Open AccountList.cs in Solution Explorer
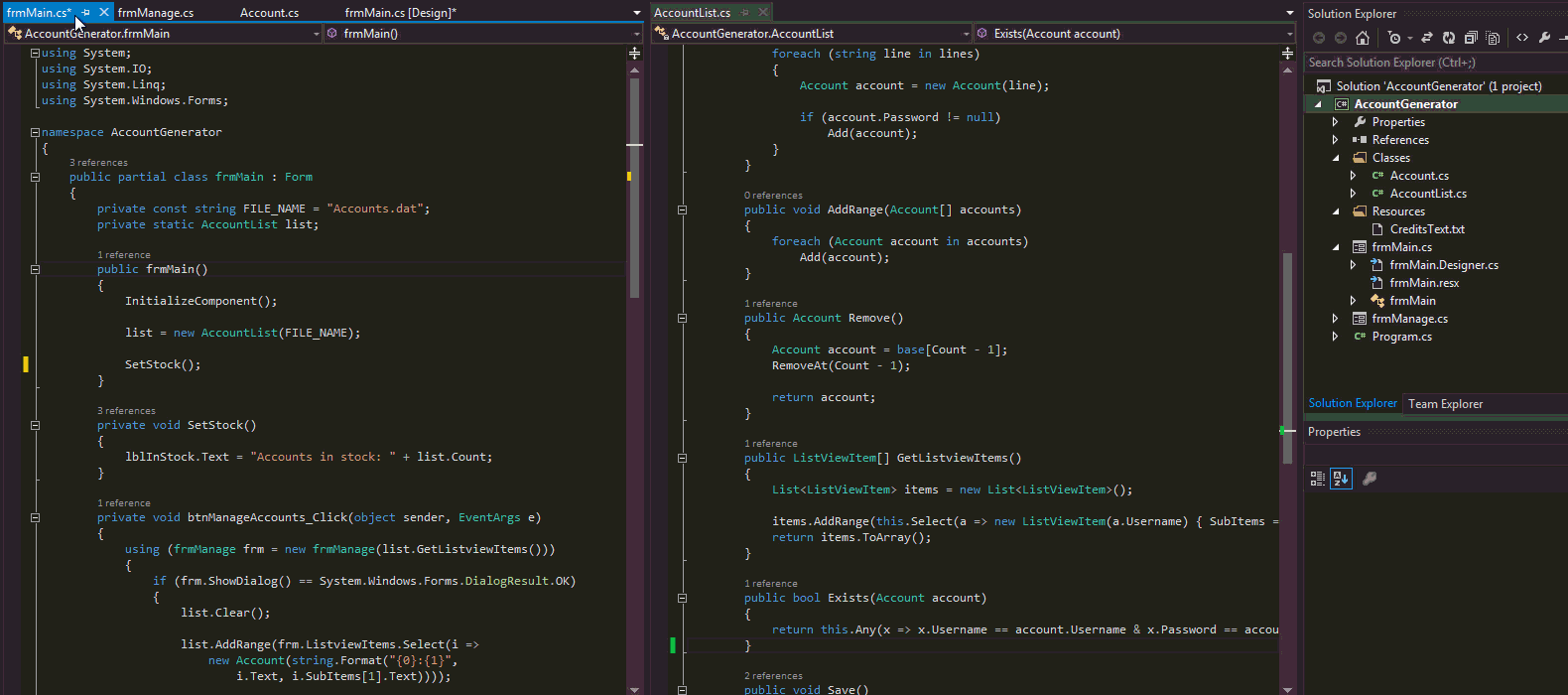Viewport: 1568px width, 695px height. pos(1427,194)
